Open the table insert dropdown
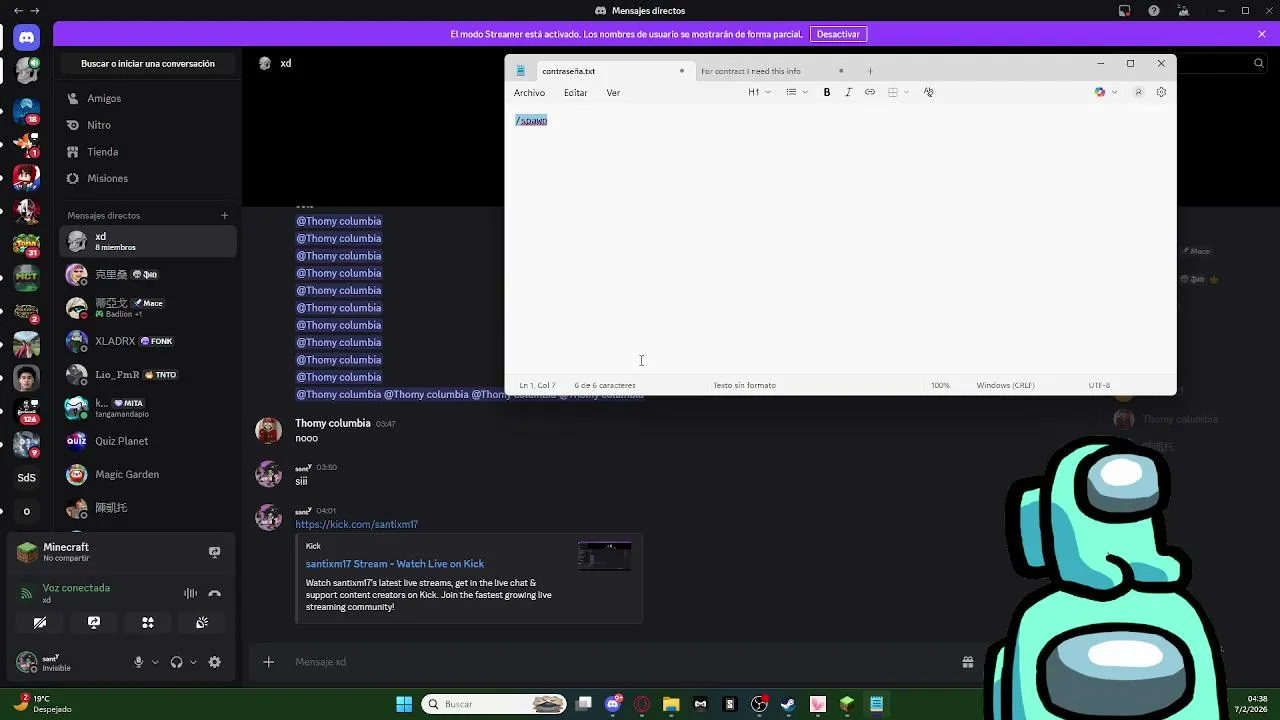Screen dimensions: 1280x720 coord(899,92)
